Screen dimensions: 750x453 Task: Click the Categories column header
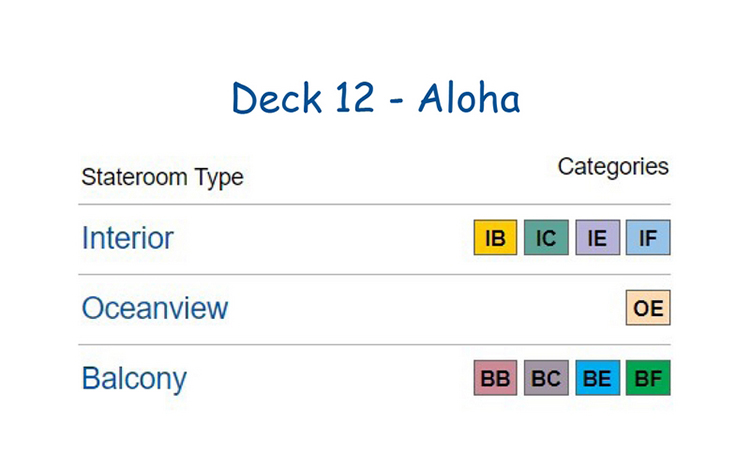click(x=613, y=167)
